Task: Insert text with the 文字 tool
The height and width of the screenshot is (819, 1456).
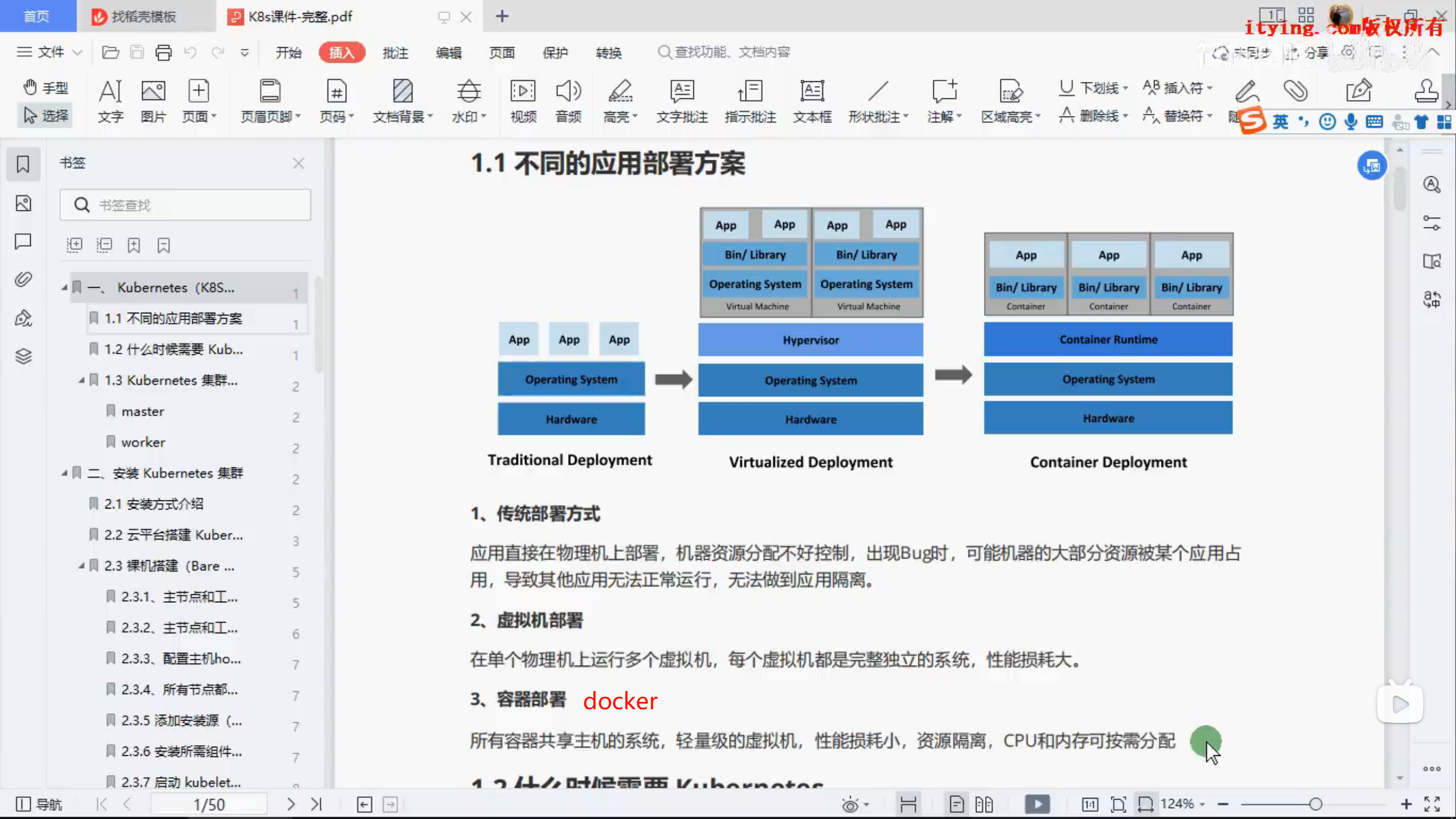Action: coord(110,101)
